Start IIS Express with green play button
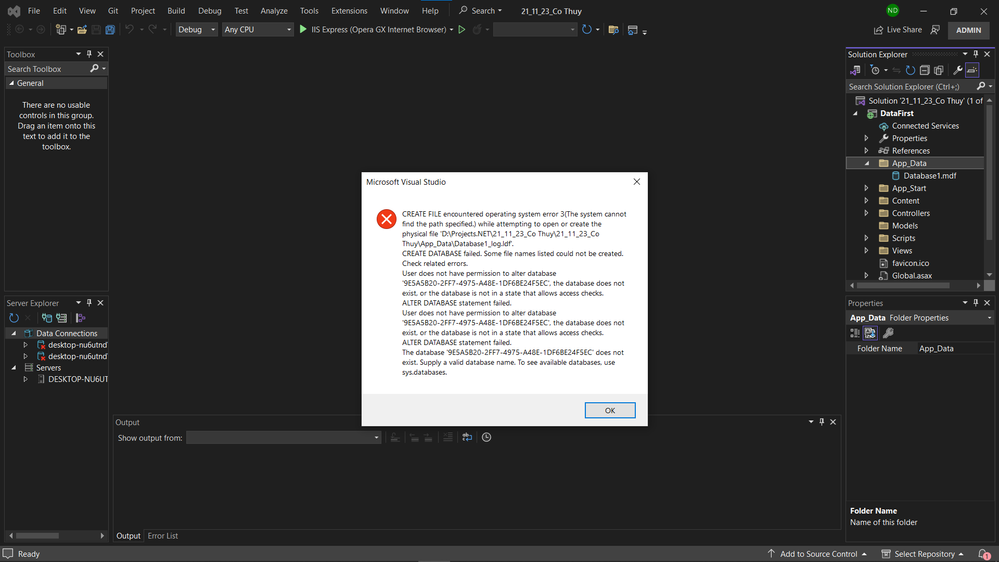The height and width of the screenshot is (562, 999). coord(303,29)
